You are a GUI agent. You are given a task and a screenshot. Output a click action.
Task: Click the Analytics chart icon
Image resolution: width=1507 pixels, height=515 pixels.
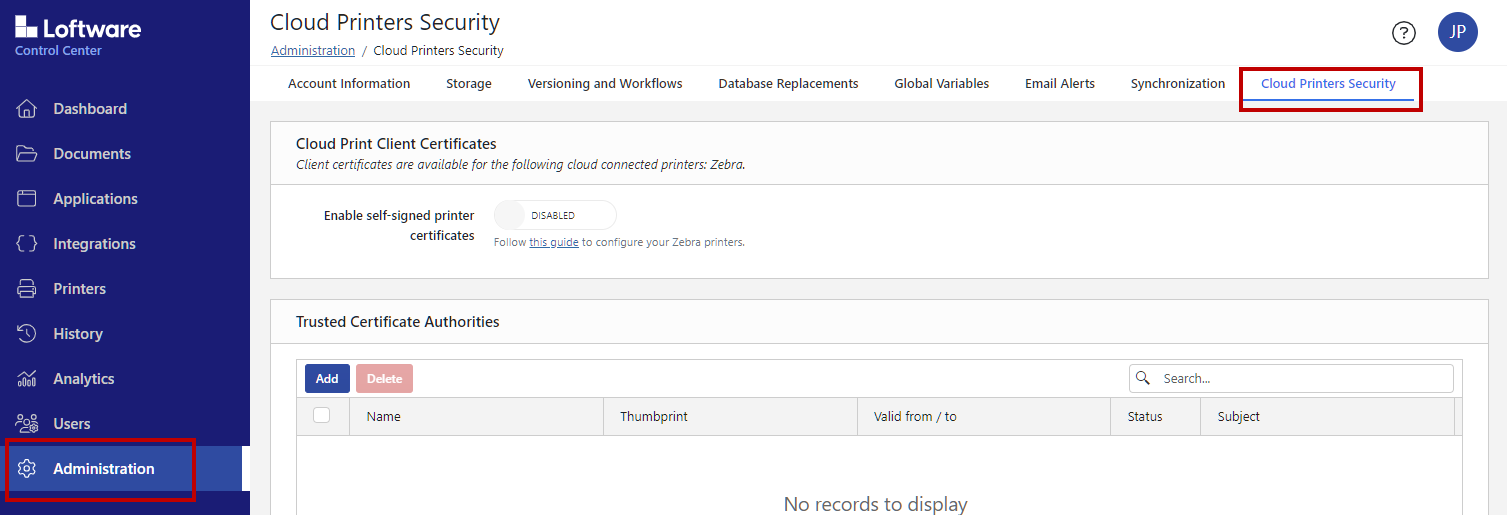(x=27, y=379)
